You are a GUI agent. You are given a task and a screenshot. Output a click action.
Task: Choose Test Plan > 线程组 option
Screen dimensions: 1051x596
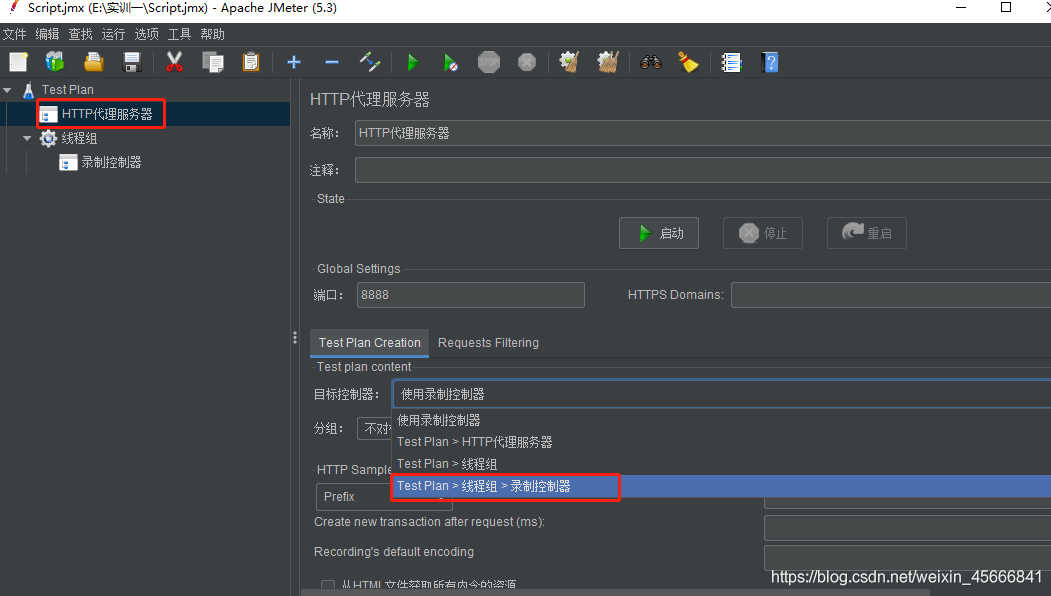[721, 464]
